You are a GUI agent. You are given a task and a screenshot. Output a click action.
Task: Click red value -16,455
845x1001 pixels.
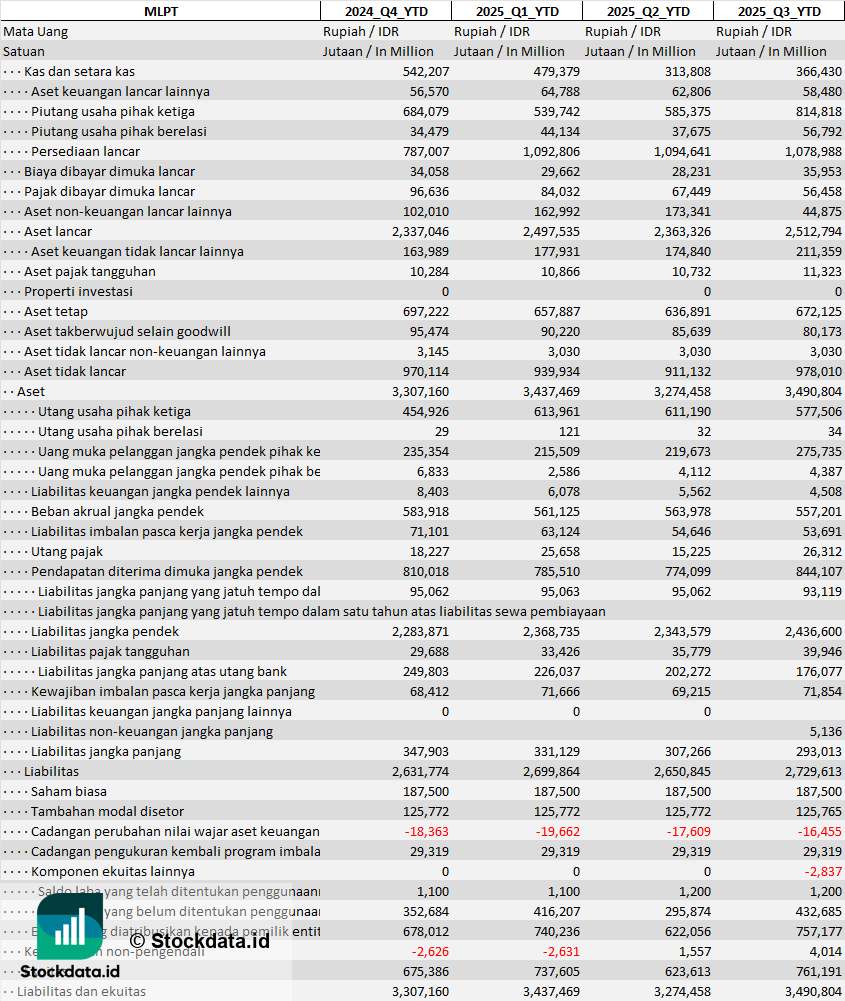point(820,832)
